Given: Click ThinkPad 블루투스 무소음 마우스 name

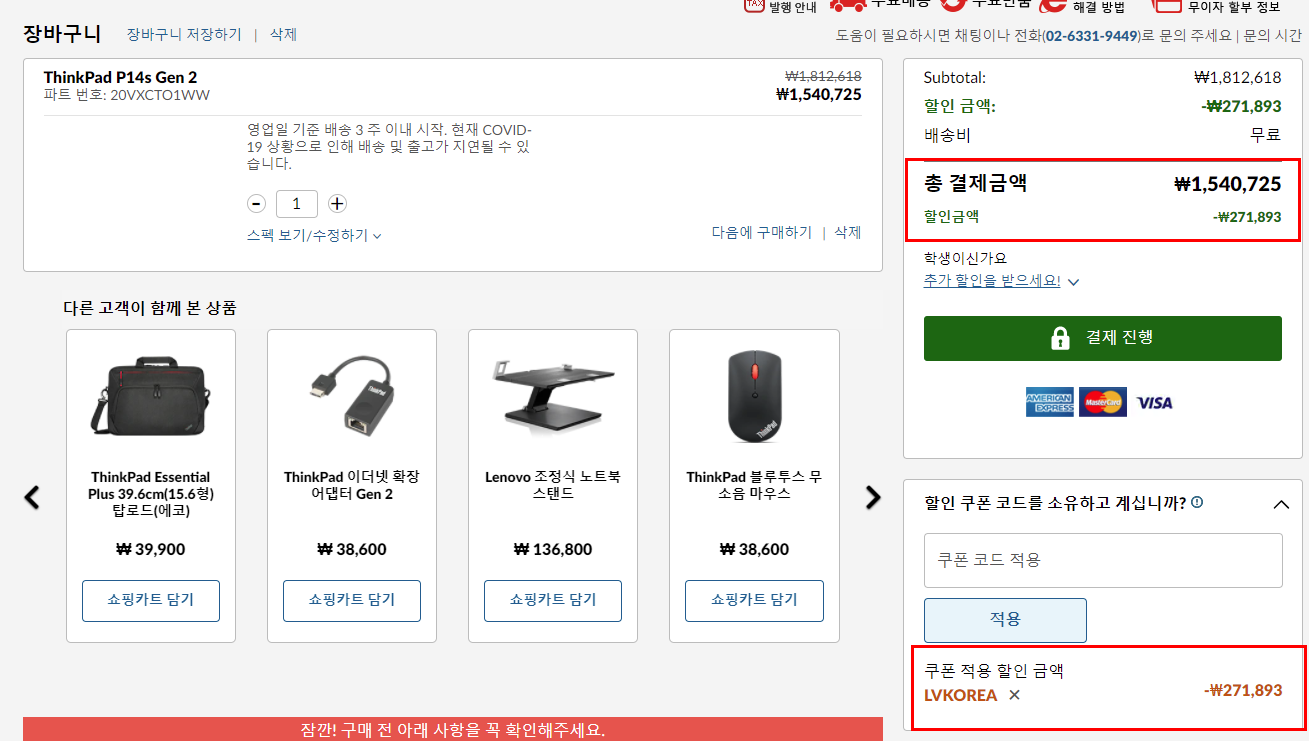Looking at the screenshot, I should click(x=754, y=485).
